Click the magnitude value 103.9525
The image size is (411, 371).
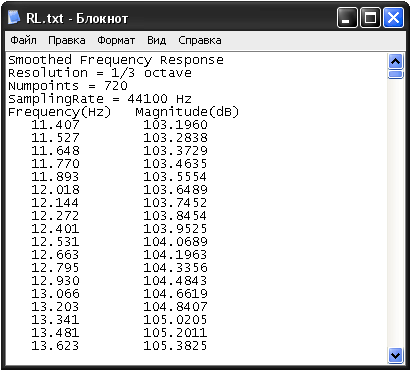[175, 229]
